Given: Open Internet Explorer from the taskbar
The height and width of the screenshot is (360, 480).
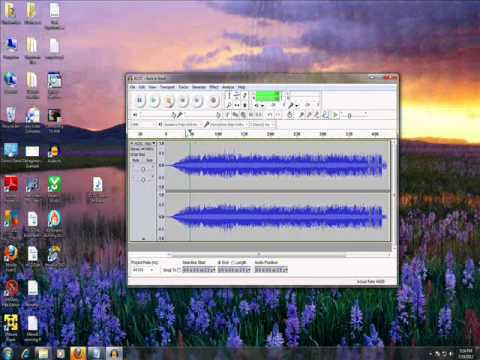Looking at the screenshot, I should point(26,353).
